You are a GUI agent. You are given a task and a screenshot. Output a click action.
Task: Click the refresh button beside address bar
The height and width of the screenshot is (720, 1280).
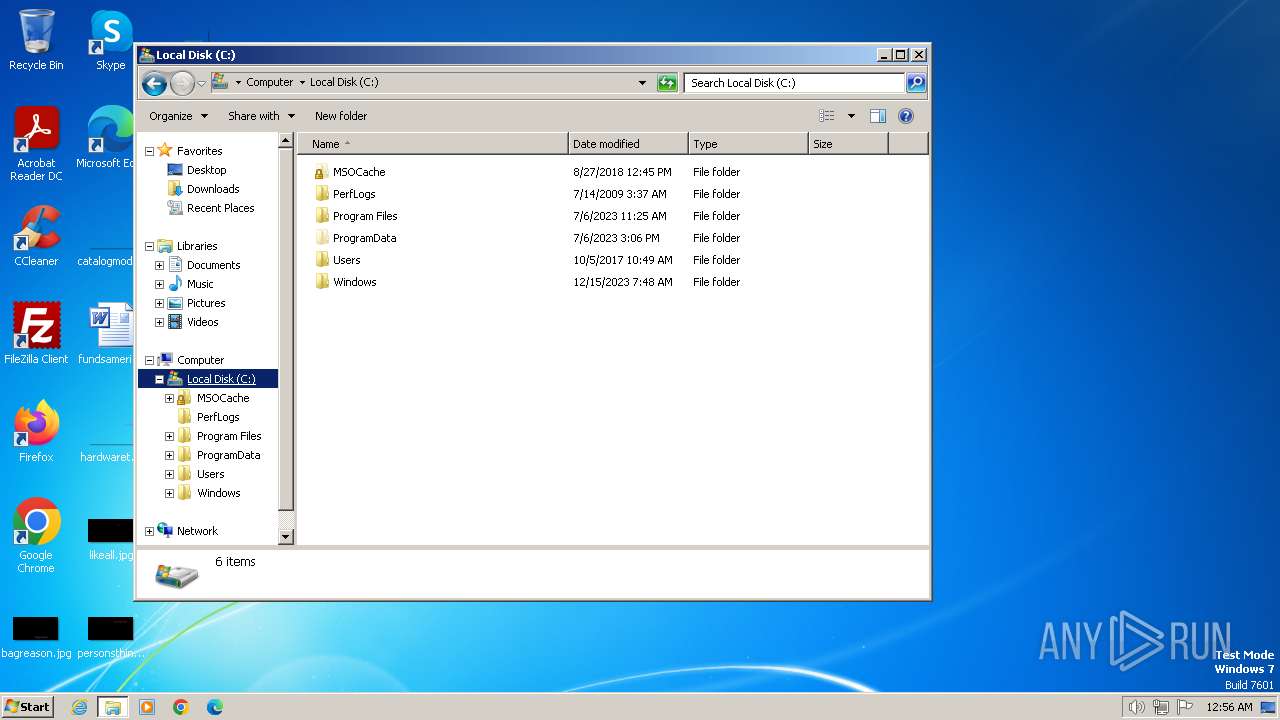(667, 83)
